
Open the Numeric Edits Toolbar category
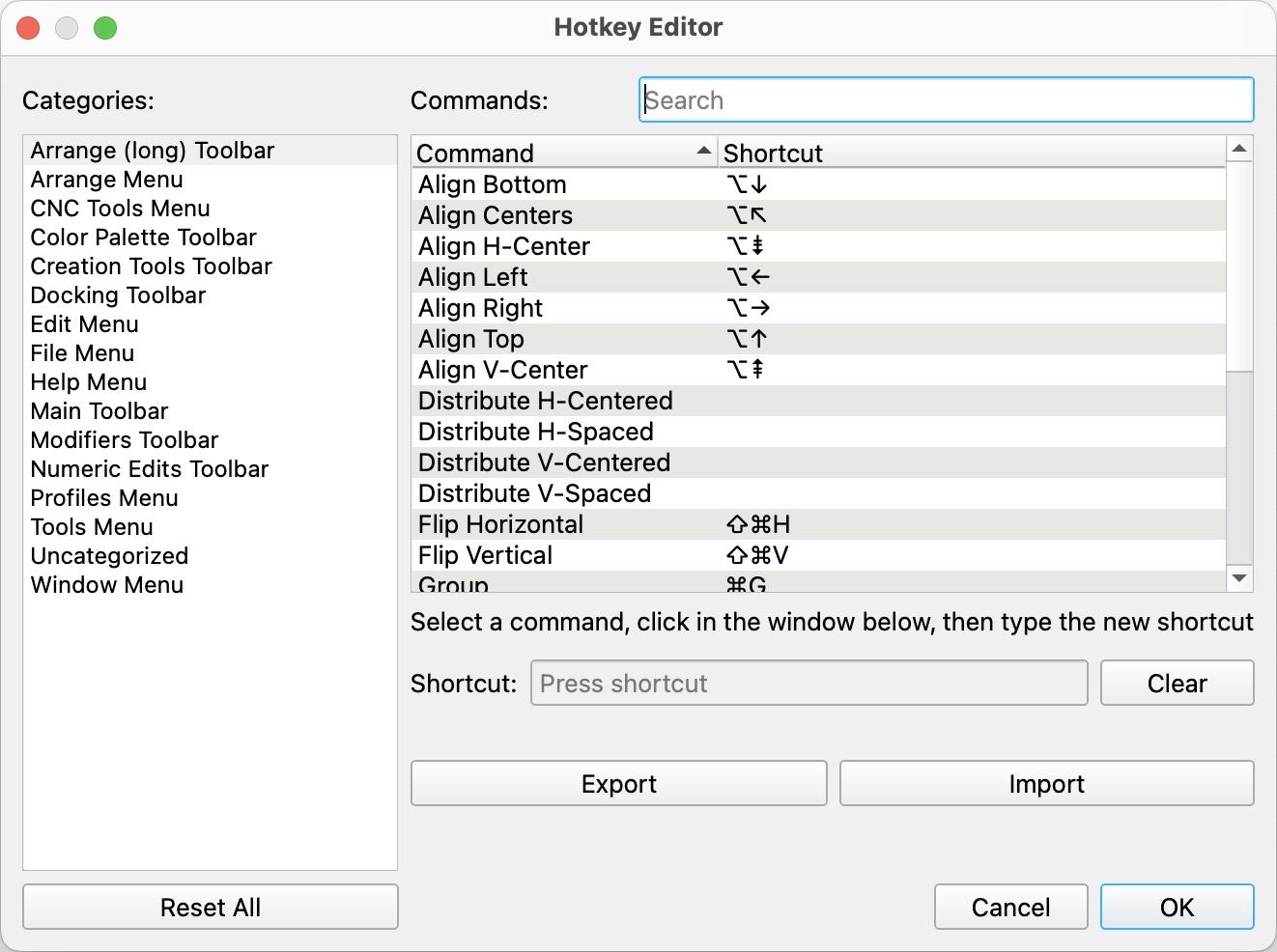[149, 469]
